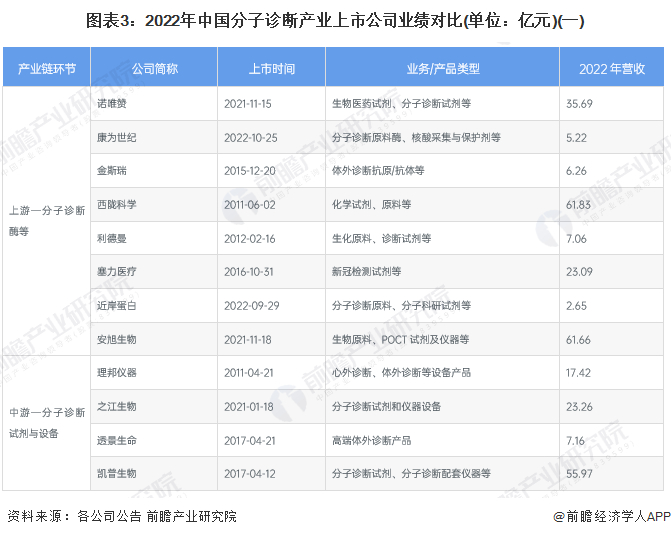Viewport: 671px width, 537px height.
Task: Select company name 安旭生物
Action: pos(116,339)
